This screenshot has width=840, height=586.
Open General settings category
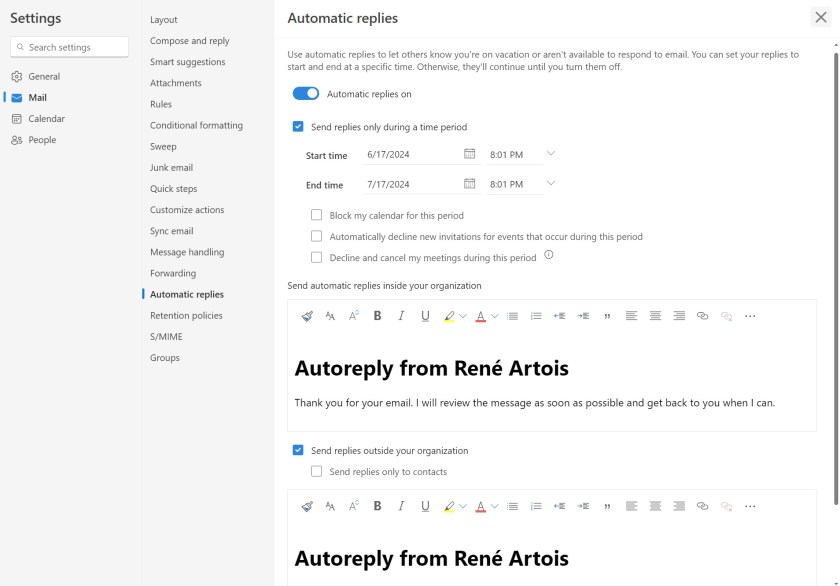(x=44, y=77)
